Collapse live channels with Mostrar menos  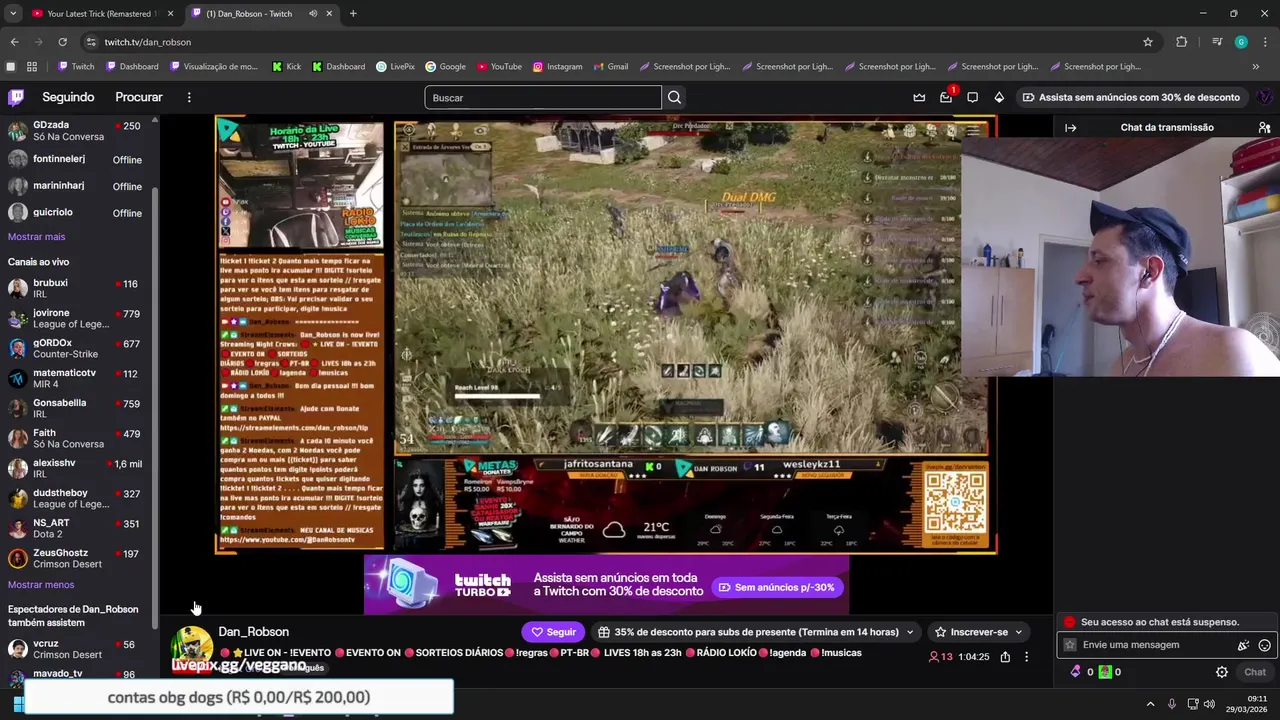point(41,585)
